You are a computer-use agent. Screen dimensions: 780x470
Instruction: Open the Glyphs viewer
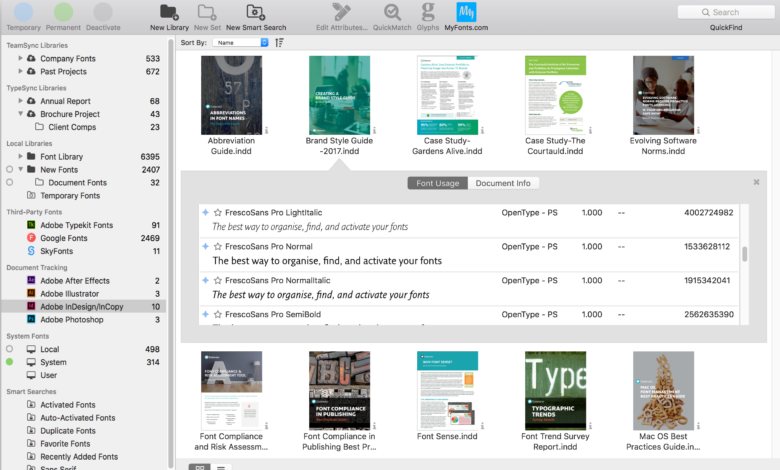(428, 12)
